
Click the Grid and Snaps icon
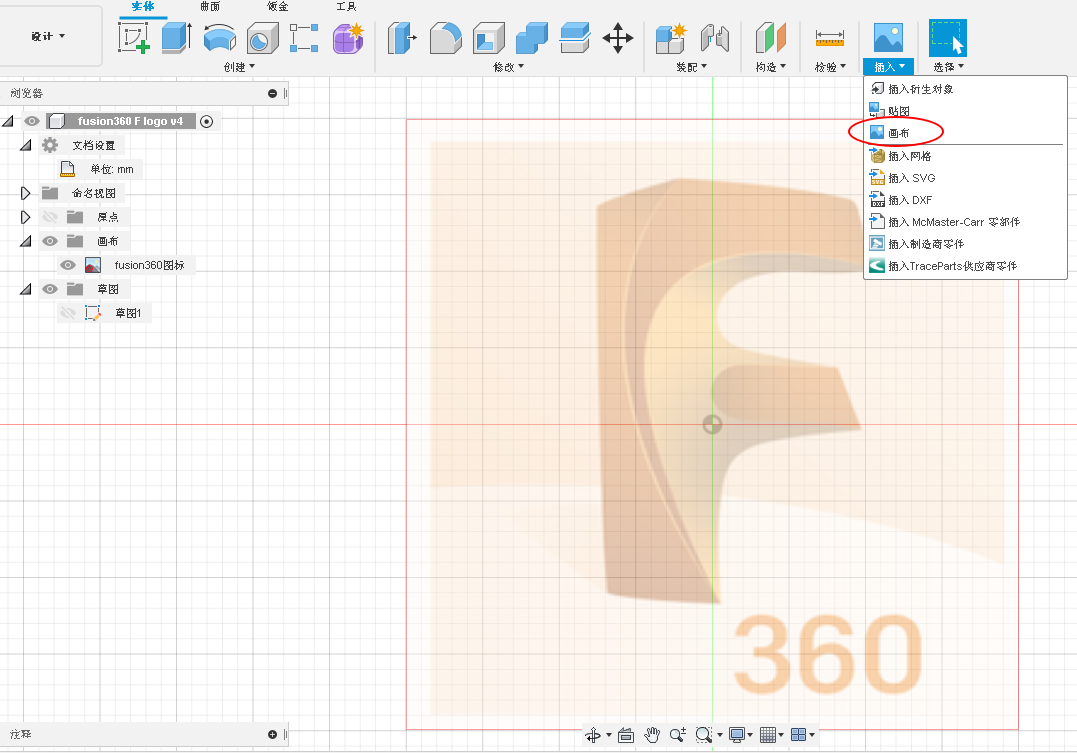coord(768,735)
